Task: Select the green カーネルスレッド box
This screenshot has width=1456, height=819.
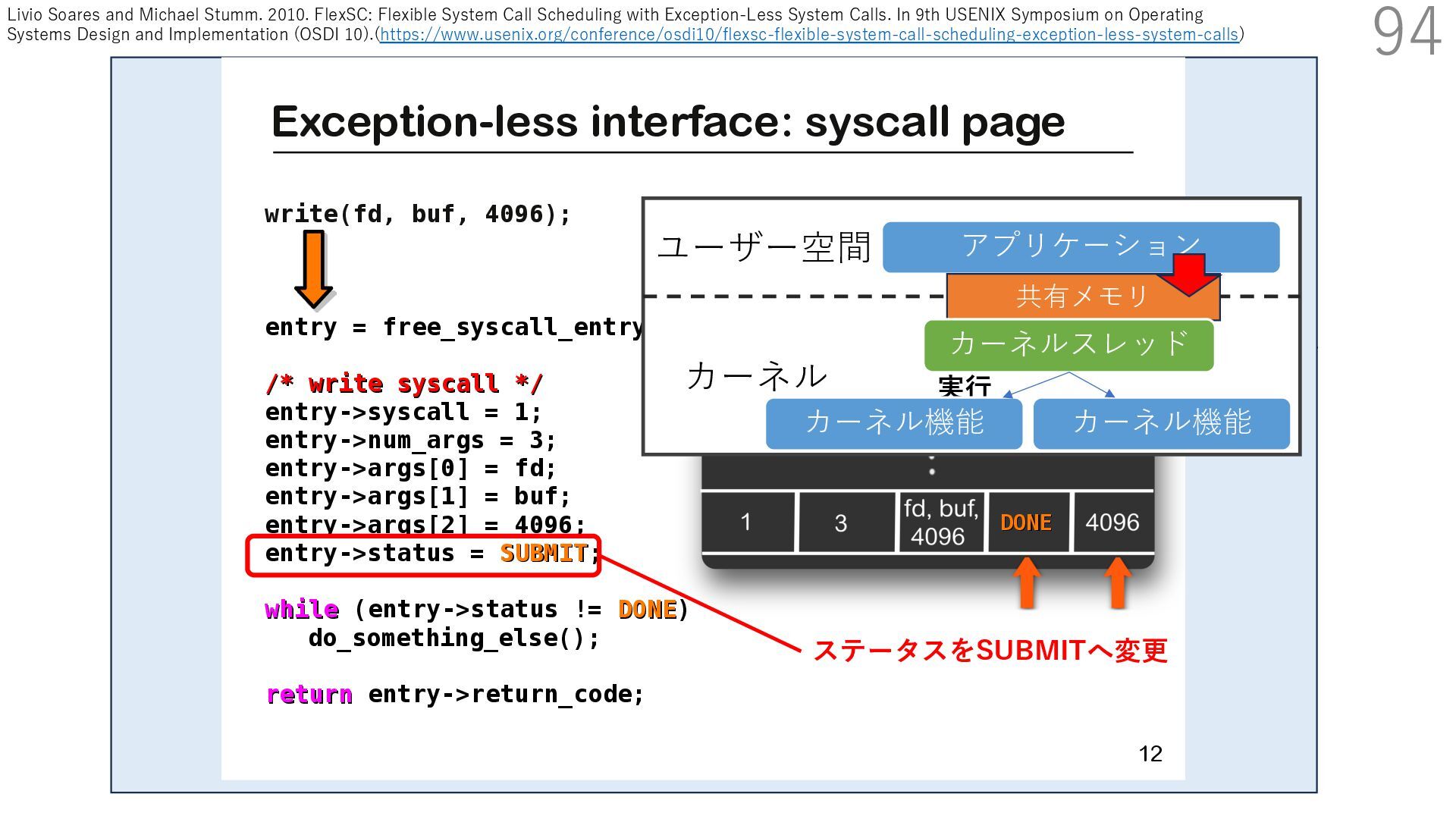Action: (1068, 344)
